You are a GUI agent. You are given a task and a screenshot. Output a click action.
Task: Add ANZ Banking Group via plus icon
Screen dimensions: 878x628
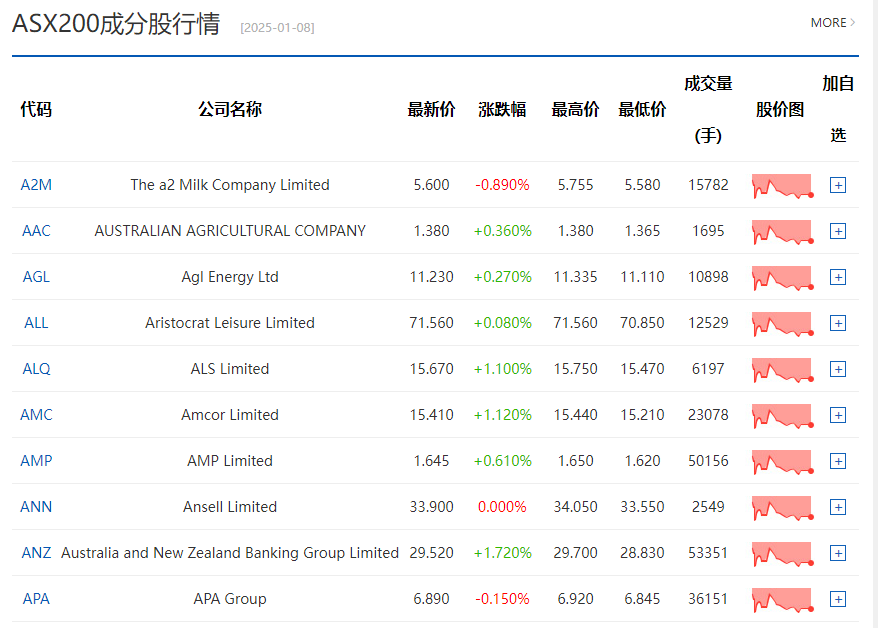click(x=837, y=553)
